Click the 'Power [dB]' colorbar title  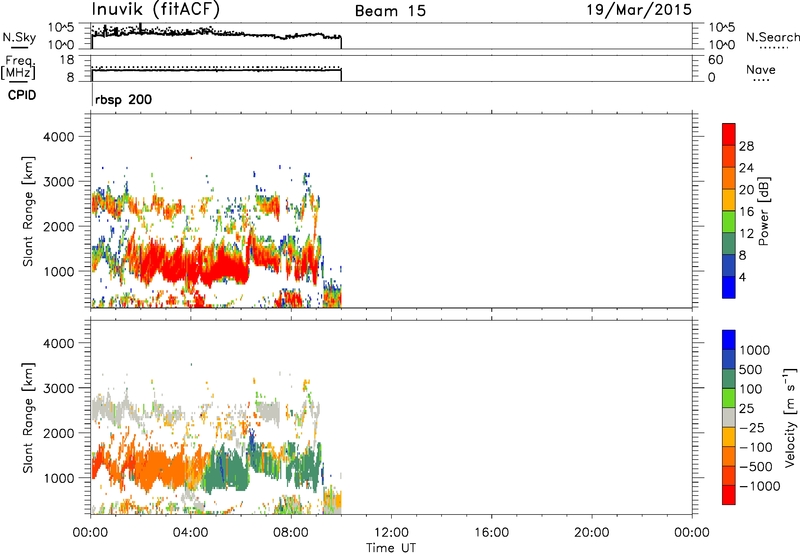[763, 211]
